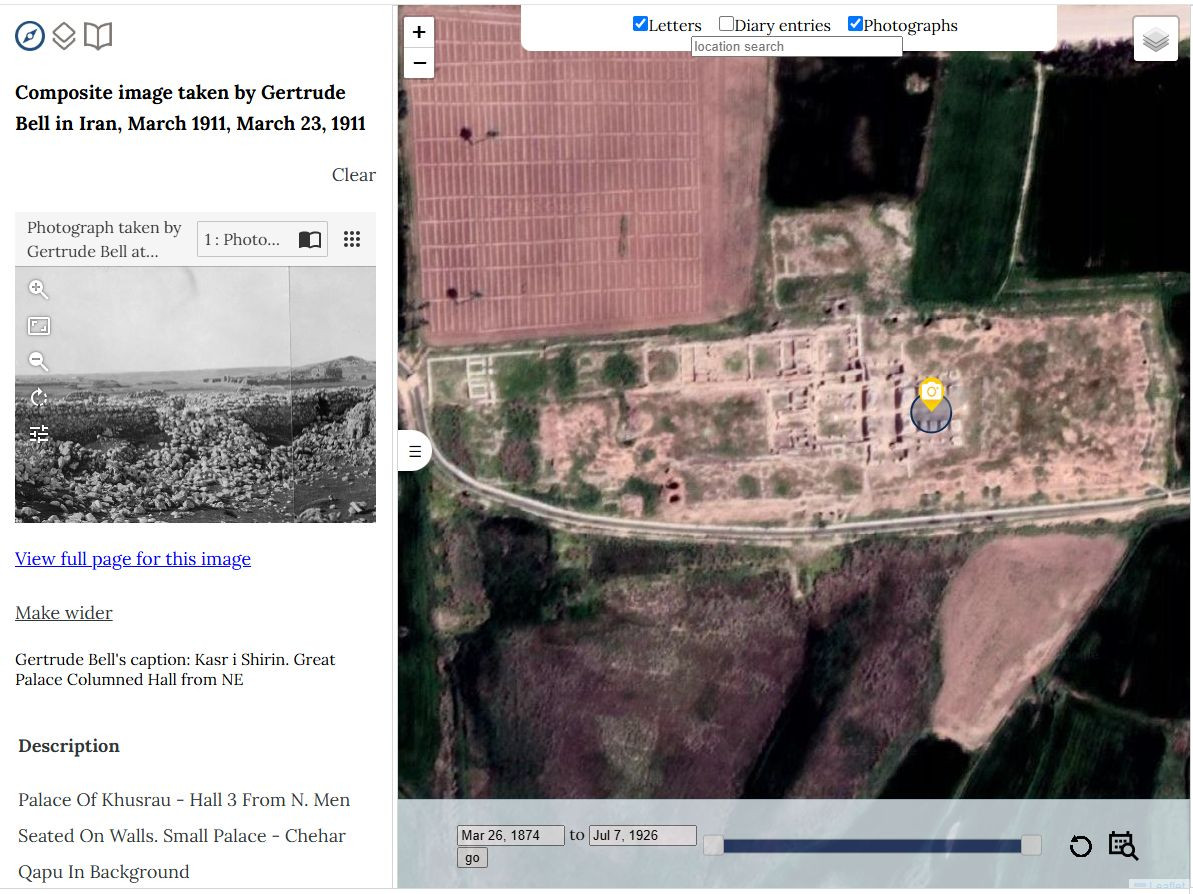Open the compass explore icon

click(x=30, y=36)
